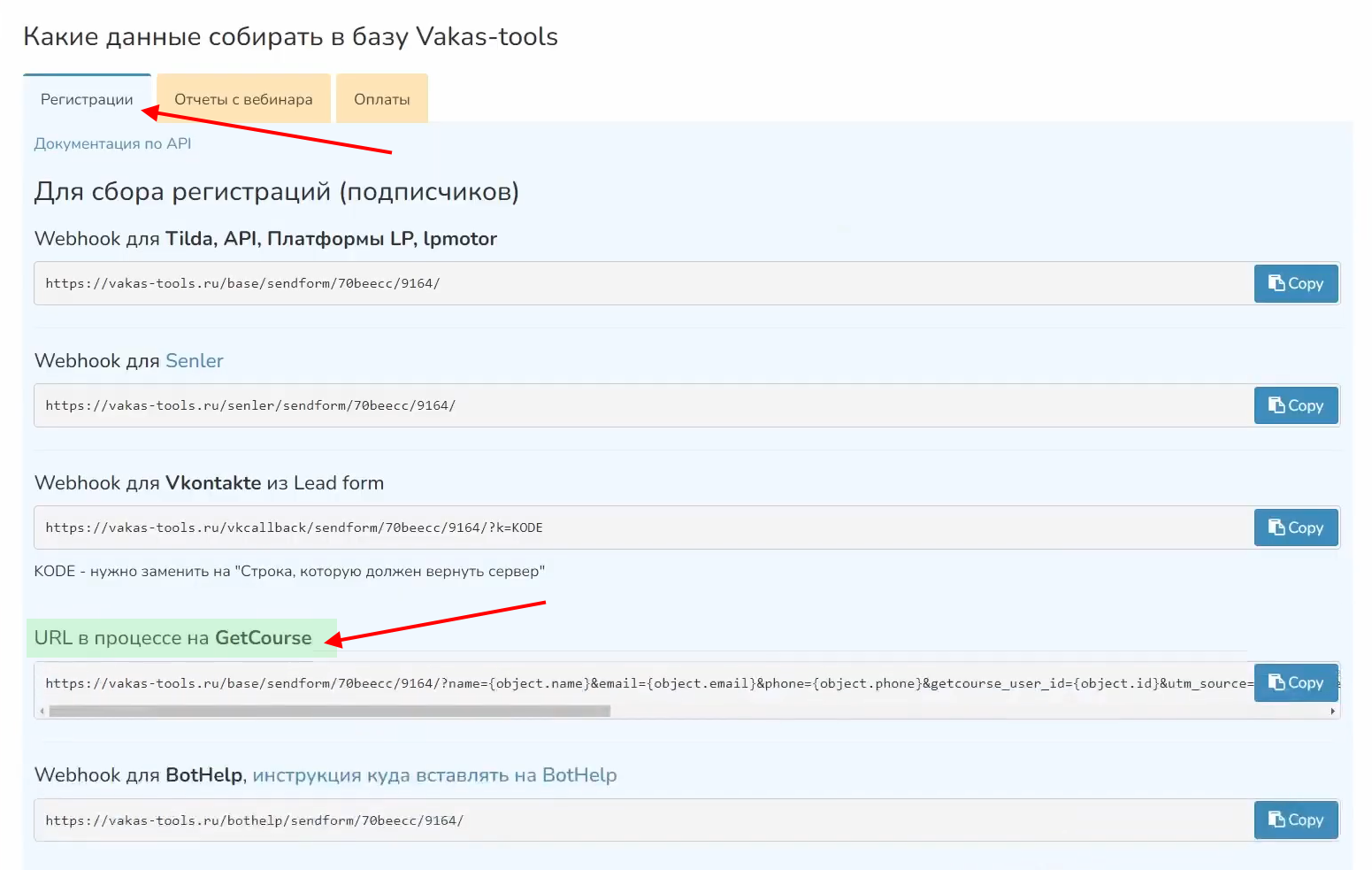This screenshot has height=870, width=1372.
Task: Copy the BotHelp webhook URL
Action: click(x=1295, y=820)
